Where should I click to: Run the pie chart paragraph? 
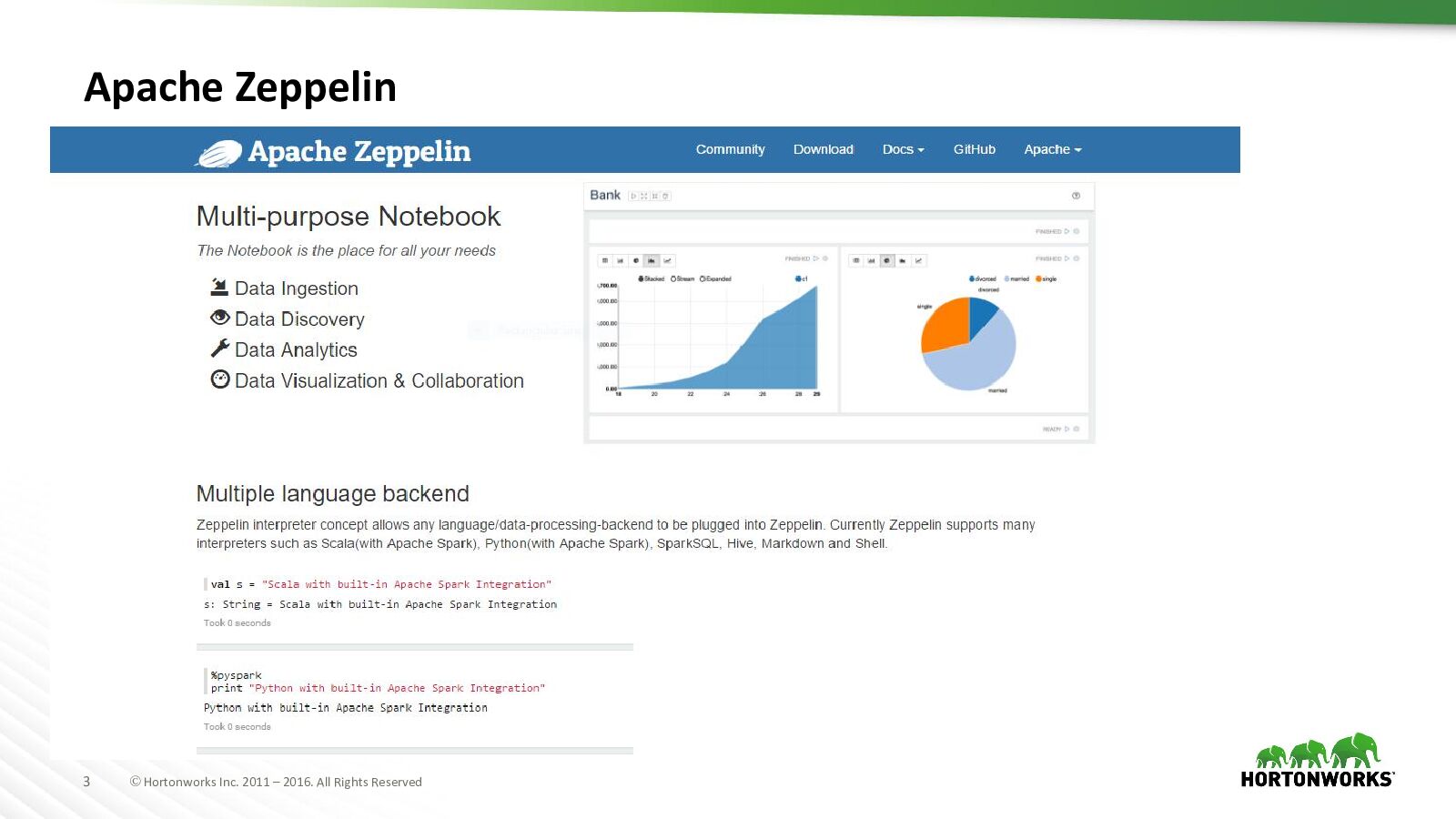pyautogui.click(x=1067, y=258)
